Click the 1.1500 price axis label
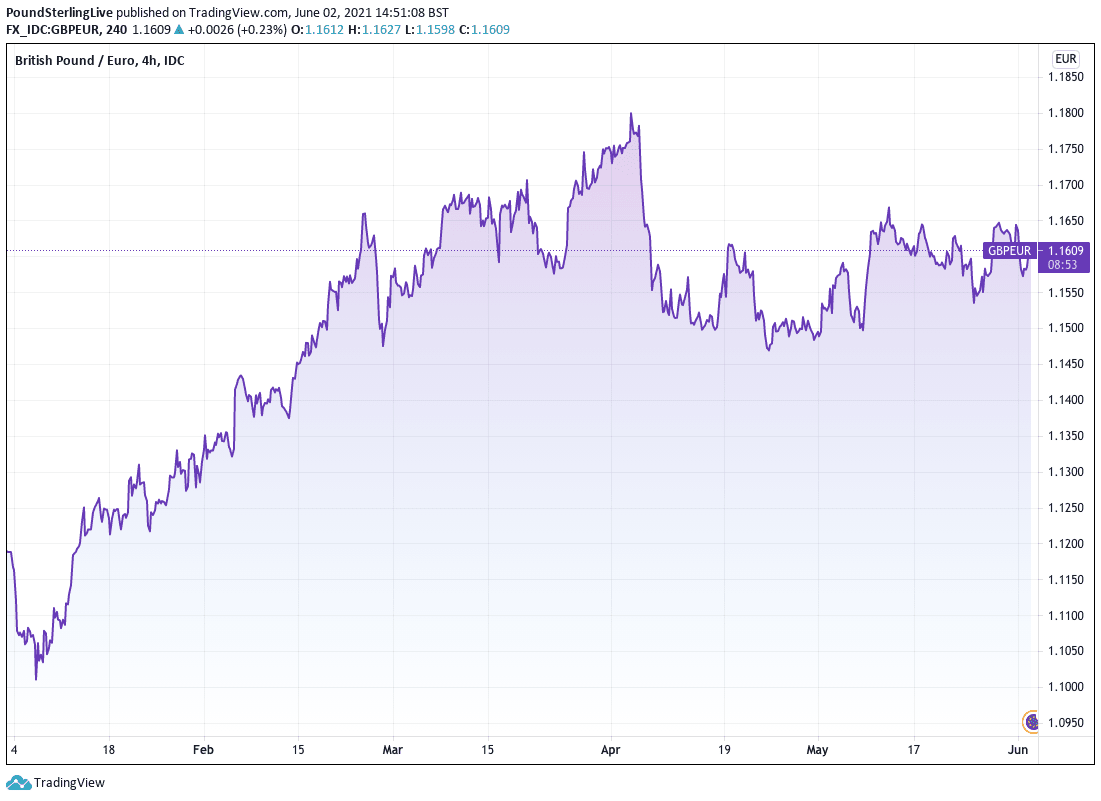 point(1065,328)
